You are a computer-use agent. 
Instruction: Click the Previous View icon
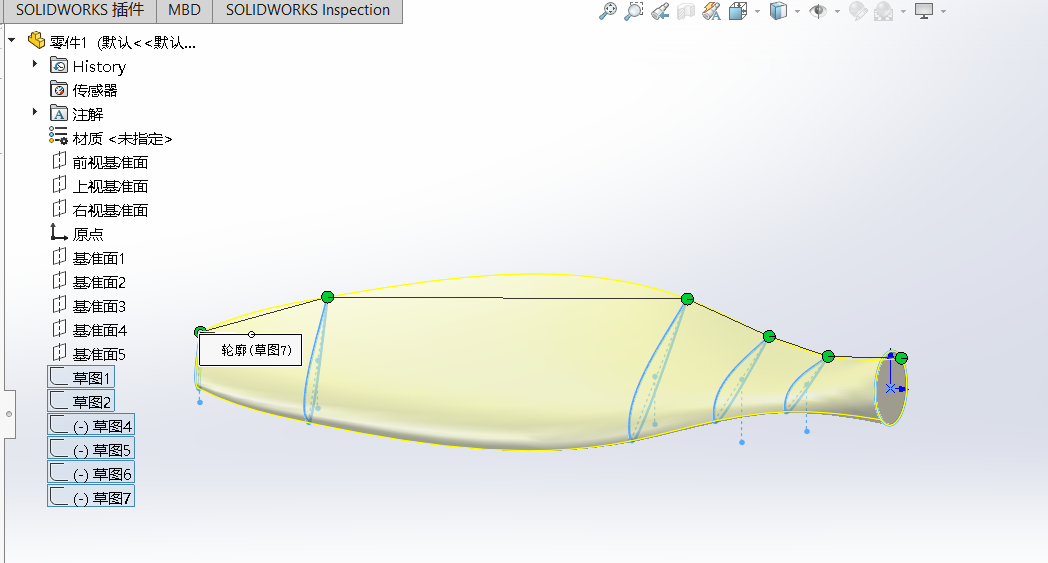click(x=660, y=11)
